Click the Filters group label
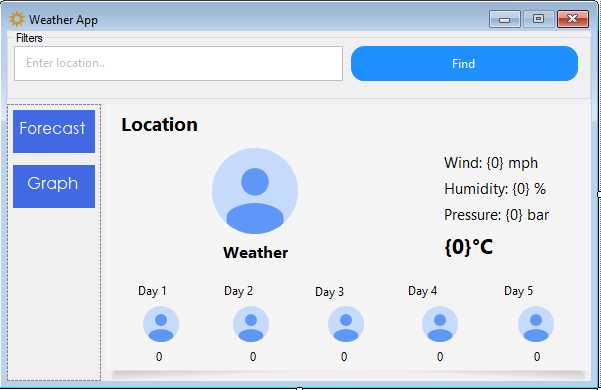This screenshot has width=601, height=390. (x=29, y=38)
